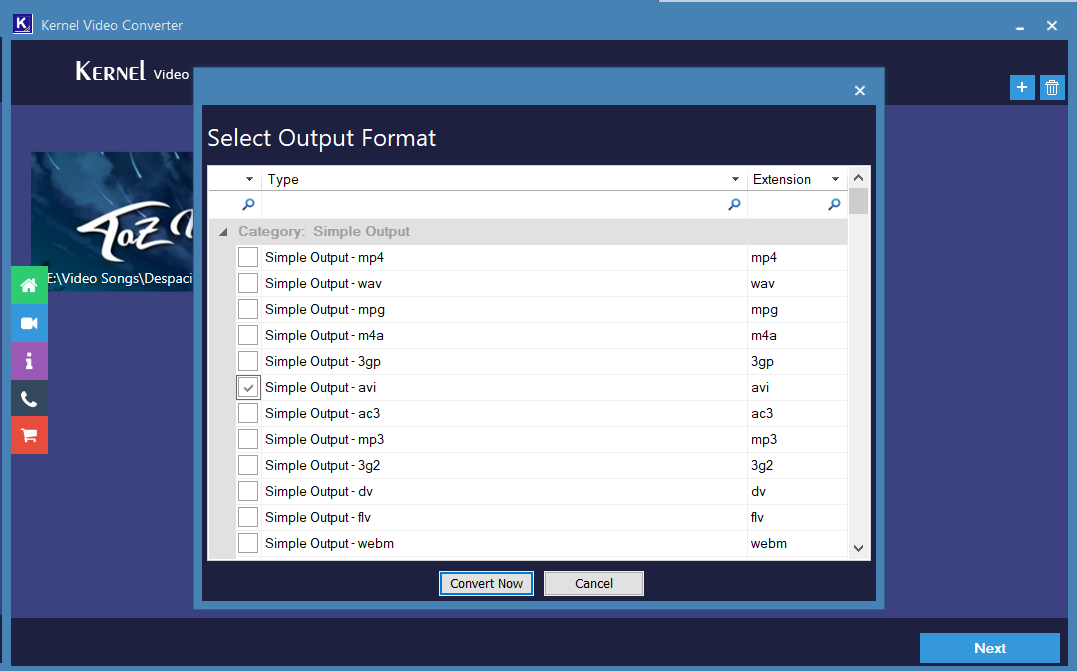Check the Simple Output - mp4 checkbox
The height and width of the screenshot is (671, 1077).
[x=248, y=257]
